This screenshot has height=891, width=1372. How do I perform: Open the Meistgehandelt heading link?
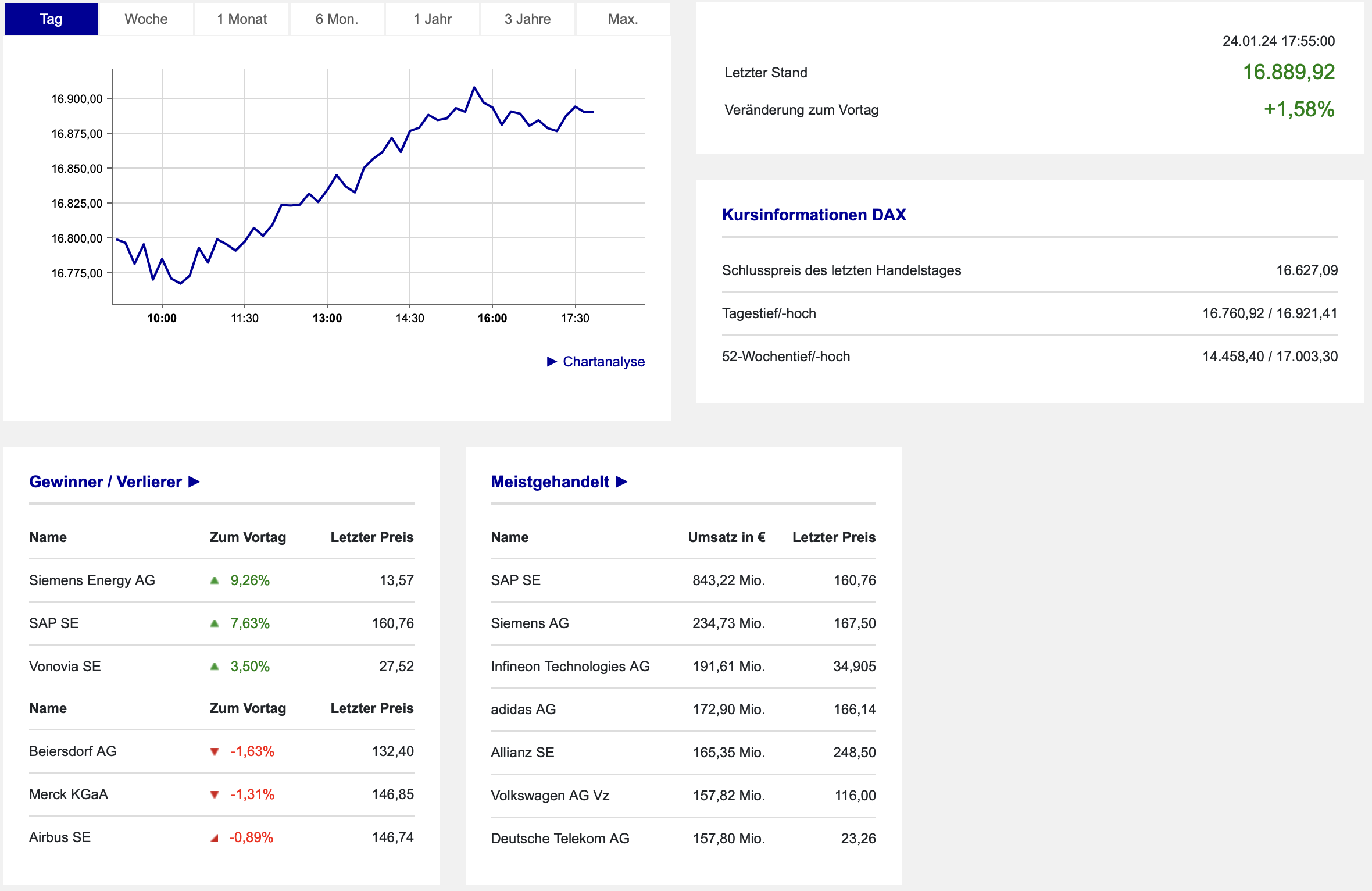tap(550, 482)
